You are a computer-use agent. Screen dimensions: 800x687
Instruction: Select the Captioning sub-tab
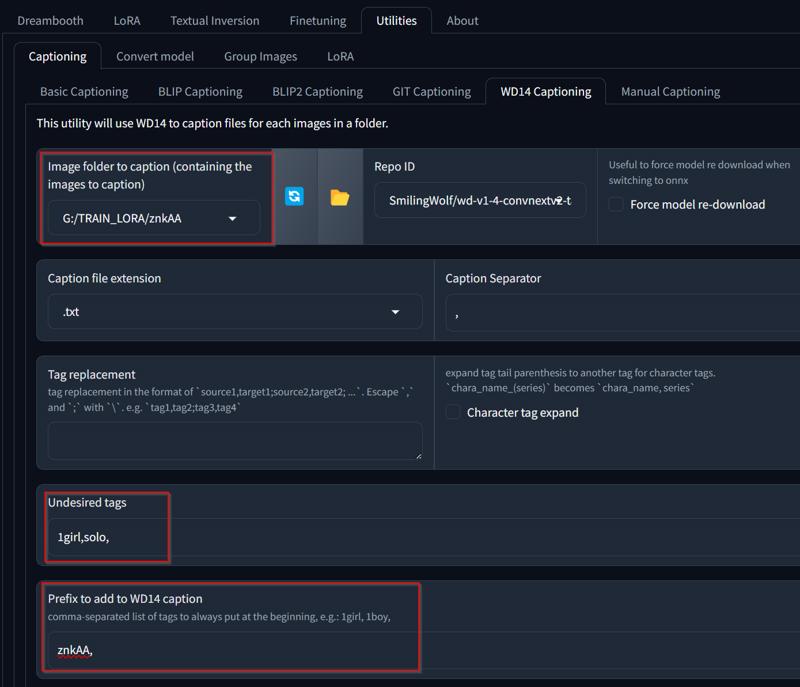tap(58, 56)
